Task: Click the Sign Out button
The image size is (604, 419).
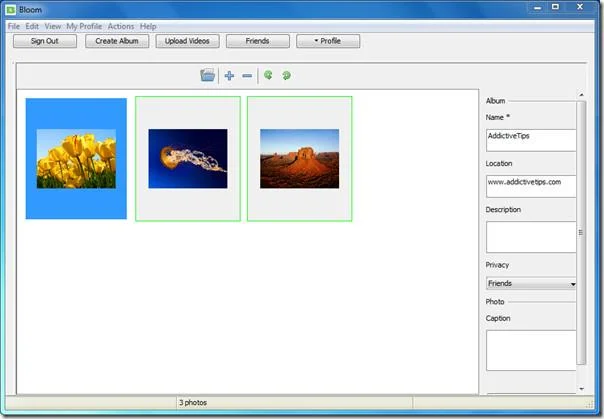Action: [x=45, y=41]
